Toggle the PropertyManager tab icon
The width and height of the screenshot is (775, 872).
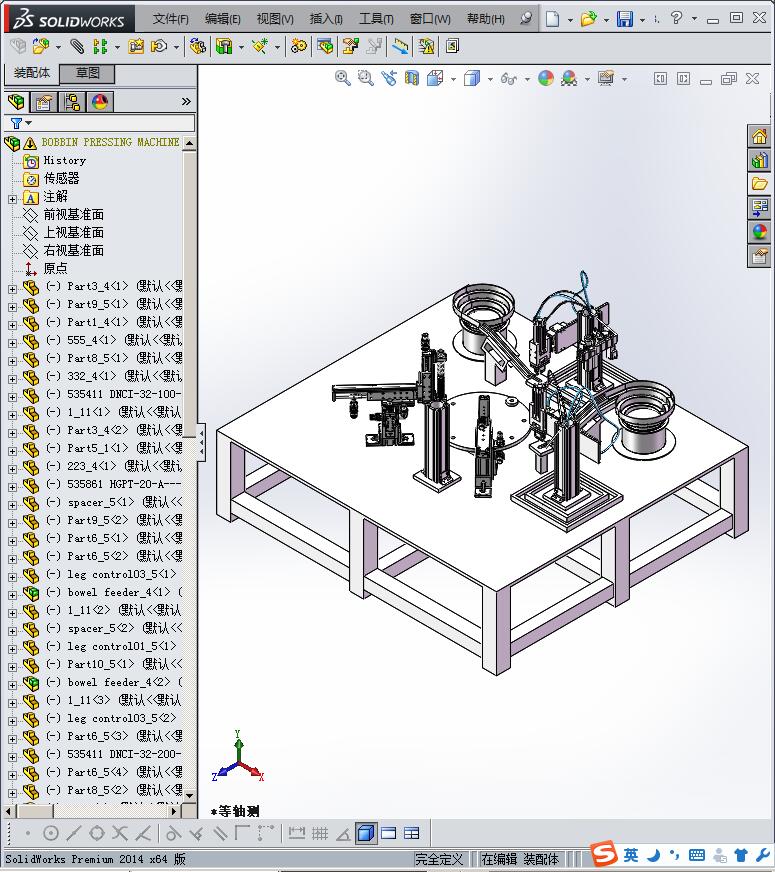(43, 102)
